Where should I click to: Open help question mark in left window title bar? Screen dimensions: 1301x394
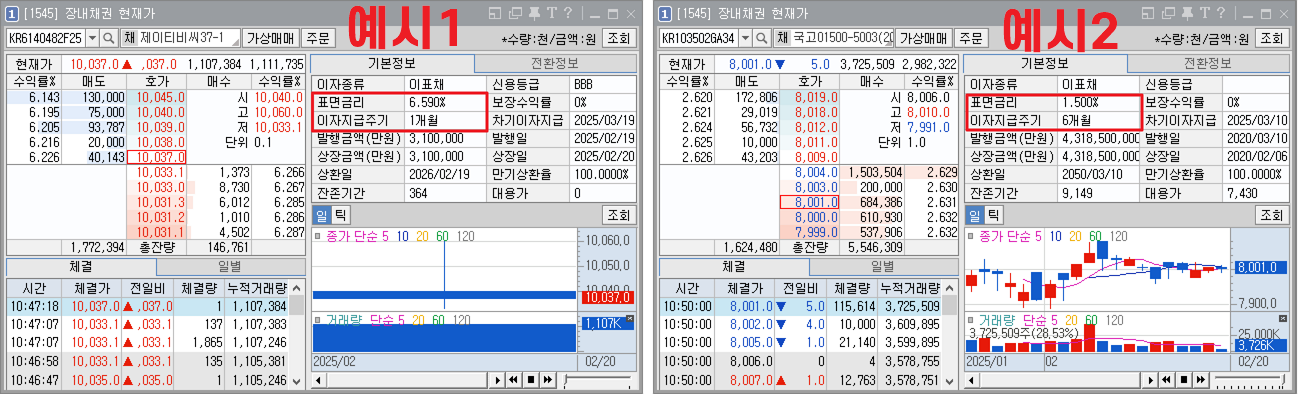(567, 13)
